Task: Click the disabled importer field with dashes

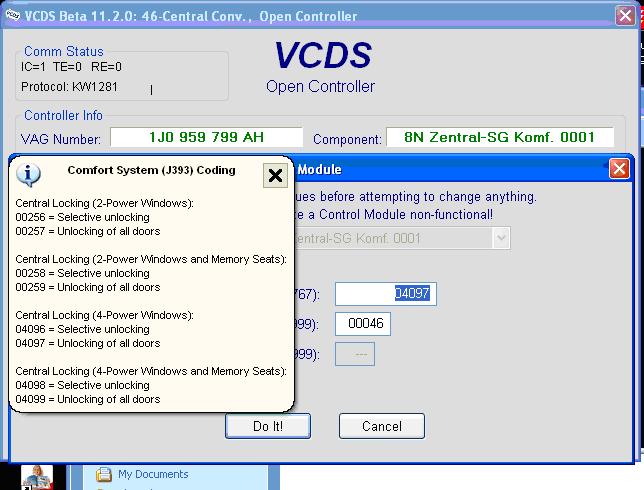Action: click(x=355, y=354)
